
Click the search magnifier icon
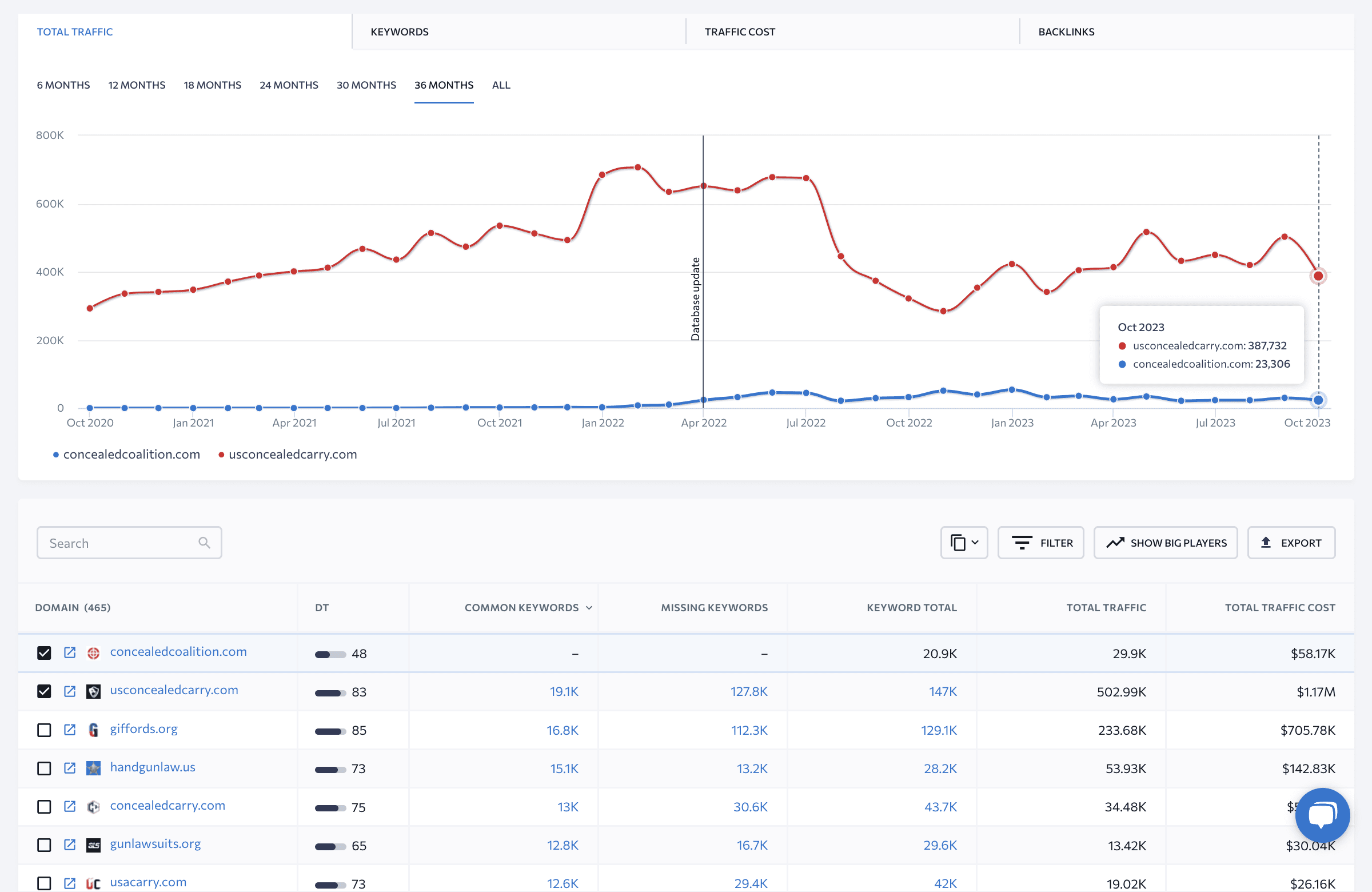coord(204,543)
